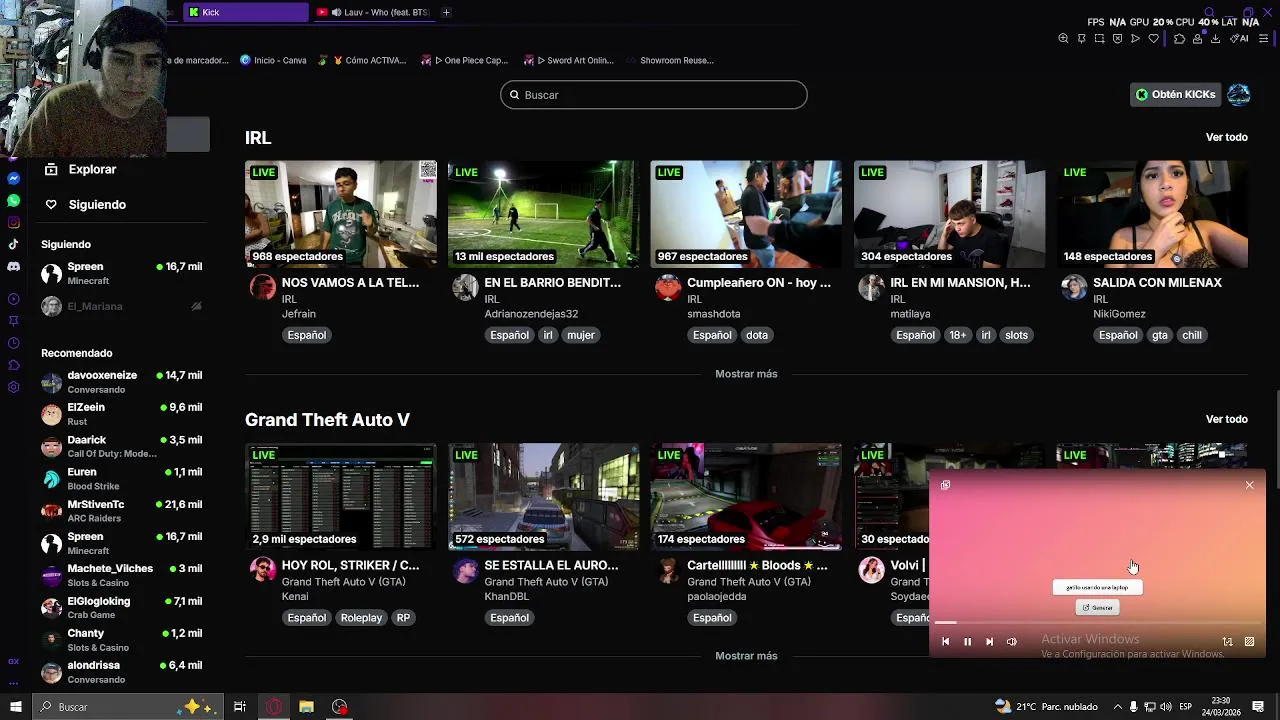
Task: Pause the video popup playback
Action: [967, 642]
